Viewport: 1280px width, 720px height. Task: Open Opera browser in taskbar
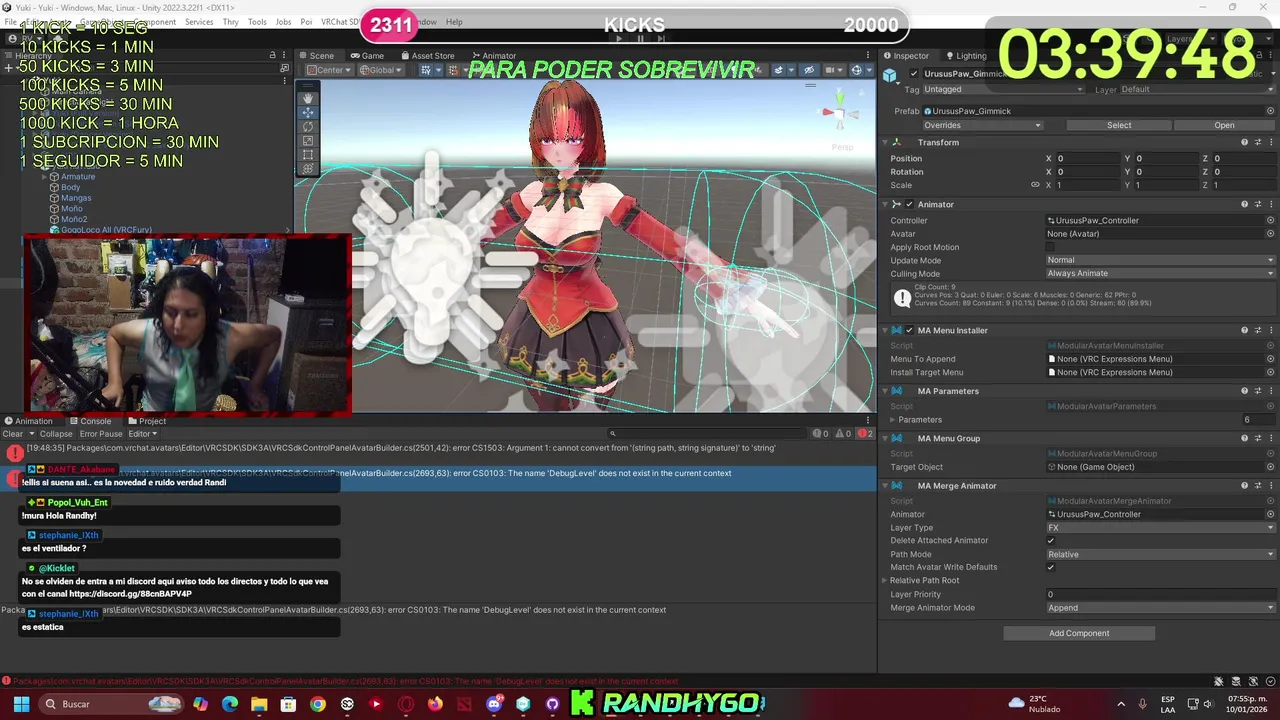tap(405, 704)
